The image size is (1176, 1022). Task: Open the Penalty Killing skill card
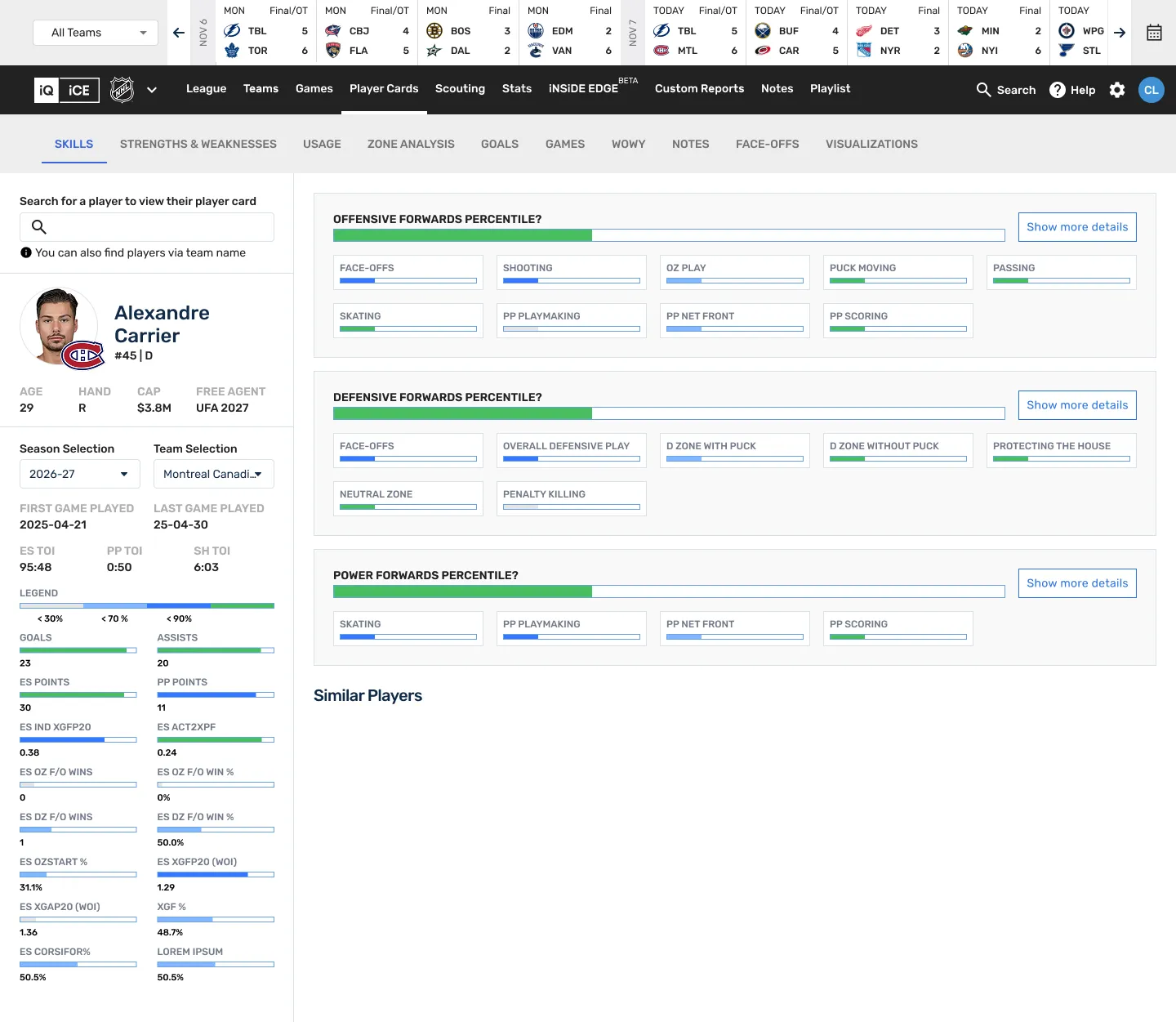(x=572, y=499)
